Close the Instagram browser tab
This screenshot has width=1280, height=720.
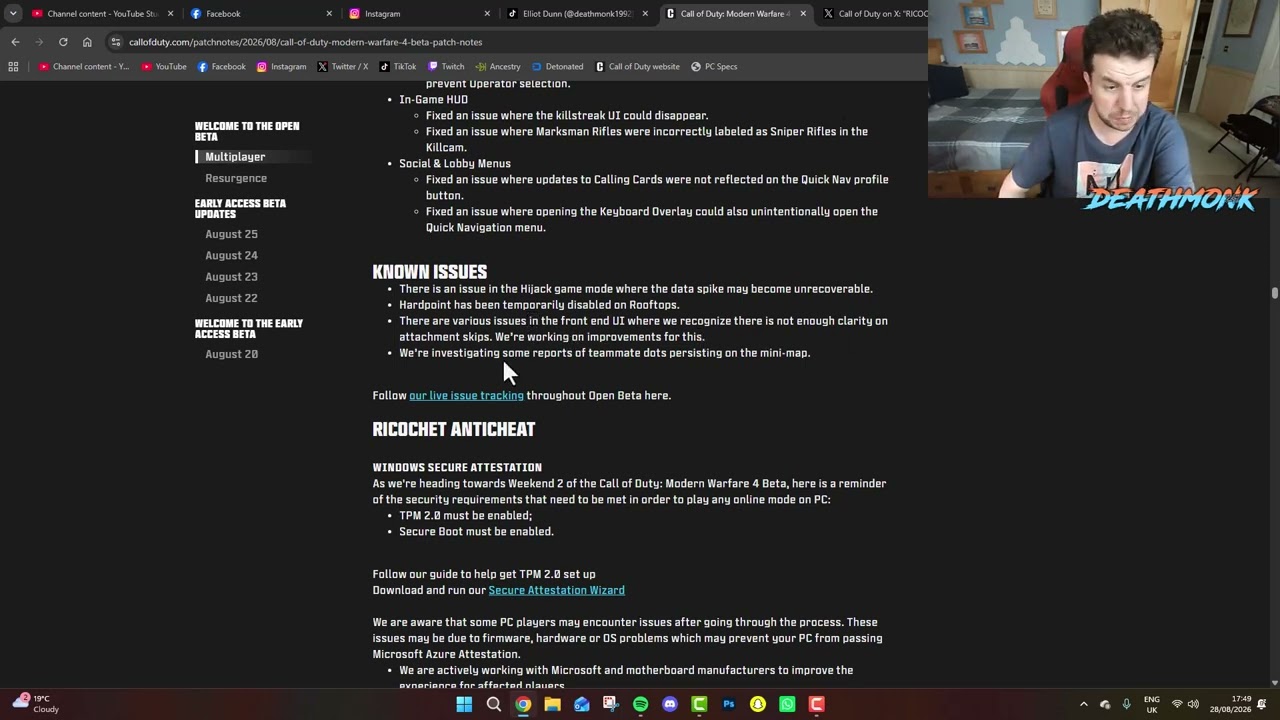(487, 14)
